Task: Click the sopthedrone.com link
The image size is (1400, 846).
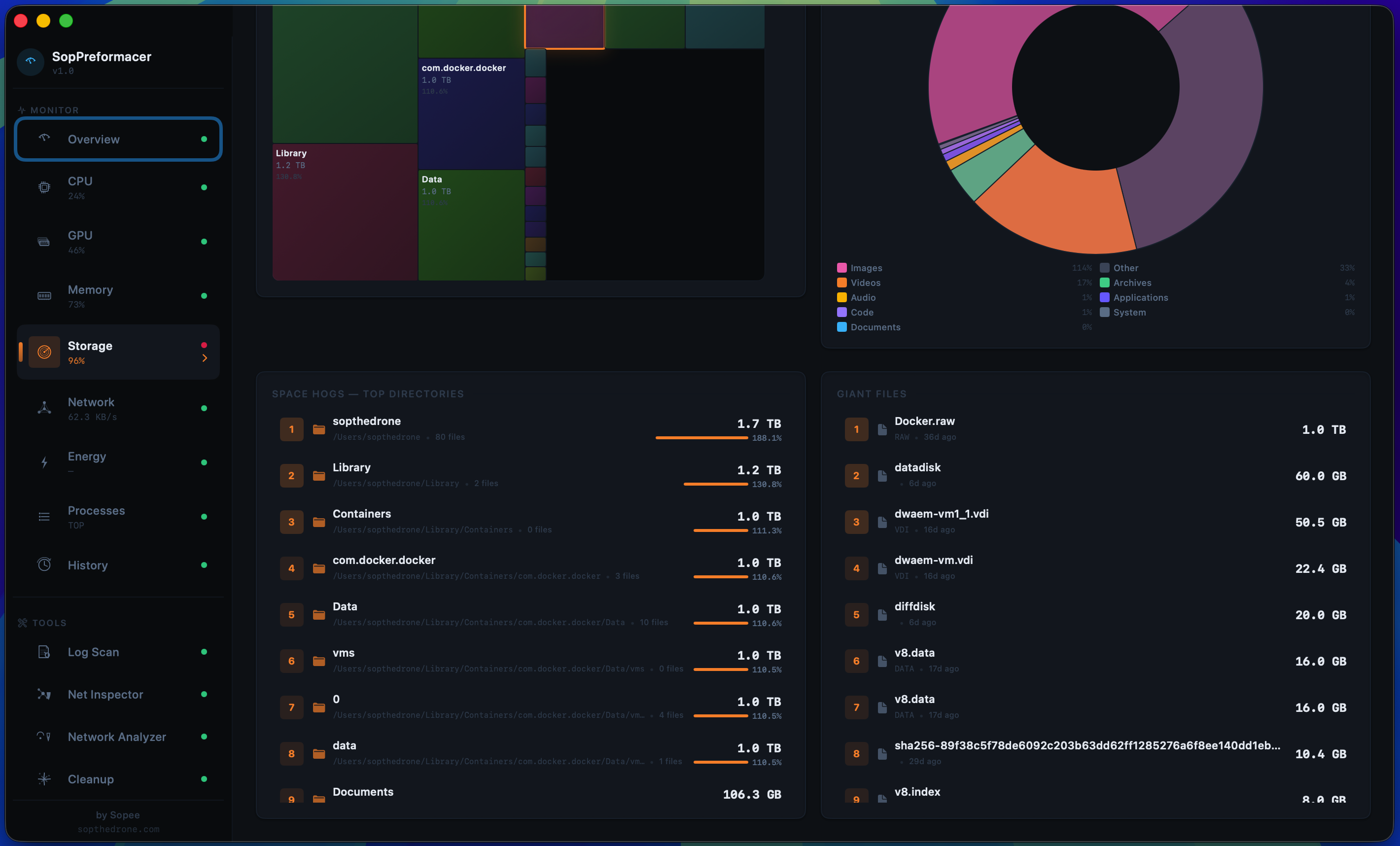Action: click(118, 829)
